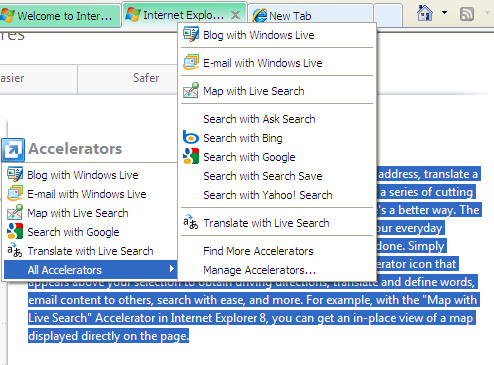Choose Search with Search Save
Screen dimensions: 494x365
277,176
